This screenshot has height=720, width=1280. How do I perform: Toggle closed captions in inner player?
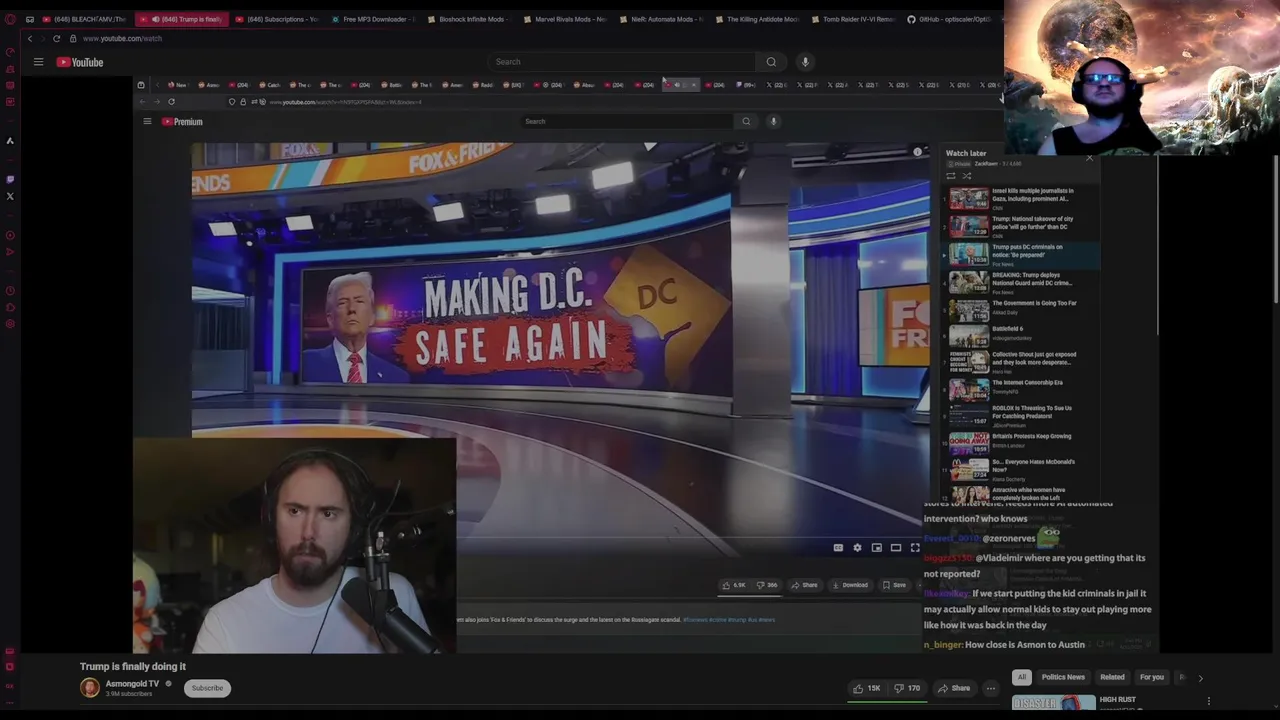tap(838, 548)
